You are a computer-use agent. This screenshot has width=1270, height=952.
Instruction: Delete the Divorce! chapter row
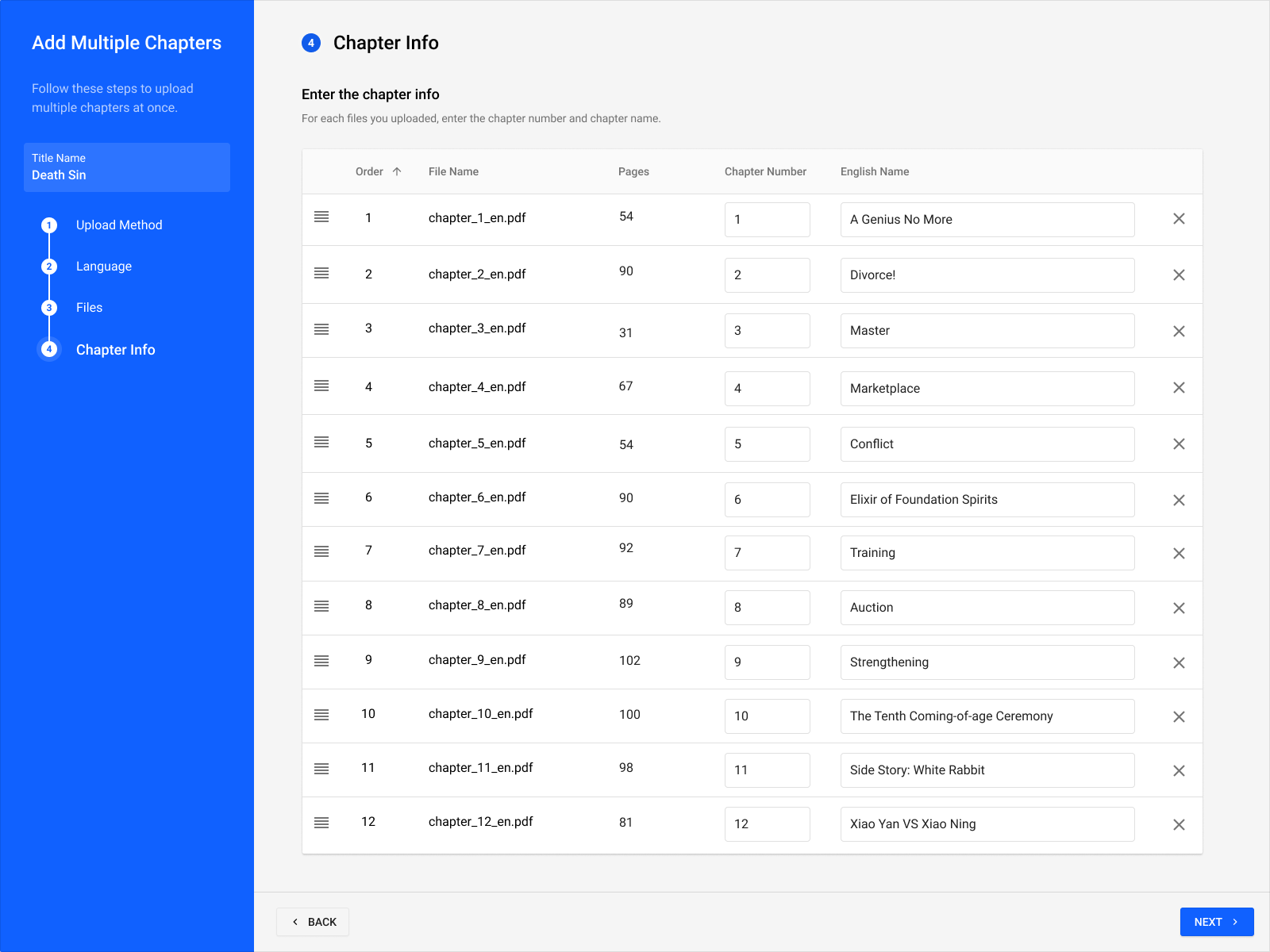tap(1179, 275)
